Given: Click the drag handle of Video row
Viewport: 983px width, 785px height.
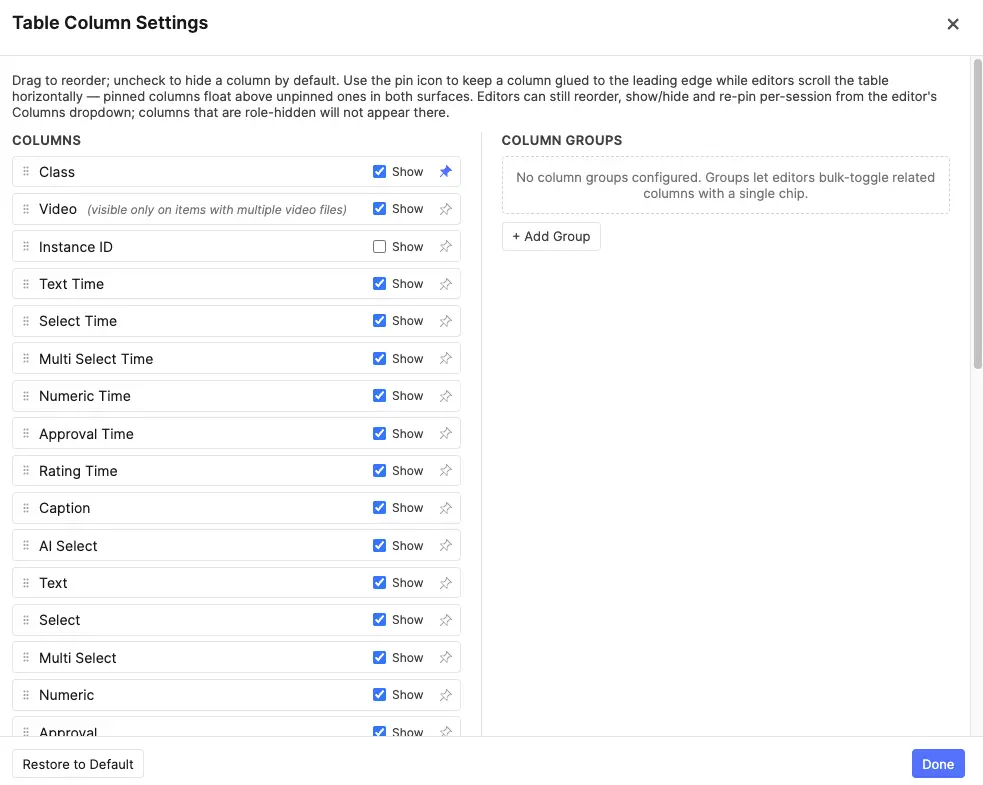Looking at the screenshot, I should tap(26, 209).
